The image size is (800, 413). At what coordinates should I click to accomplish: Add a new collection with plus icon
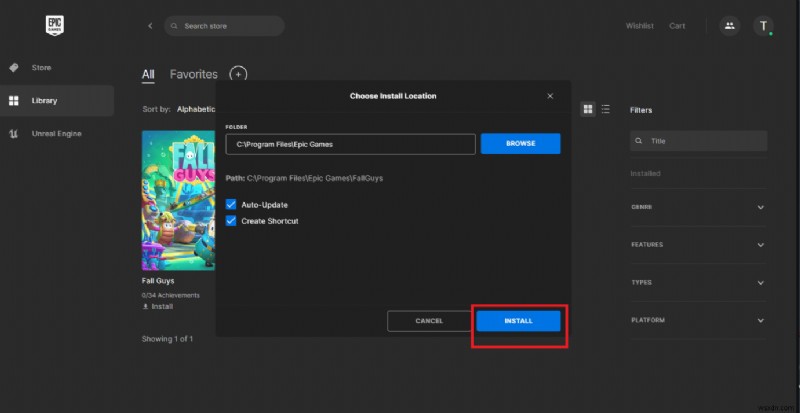tap(238, 74)
